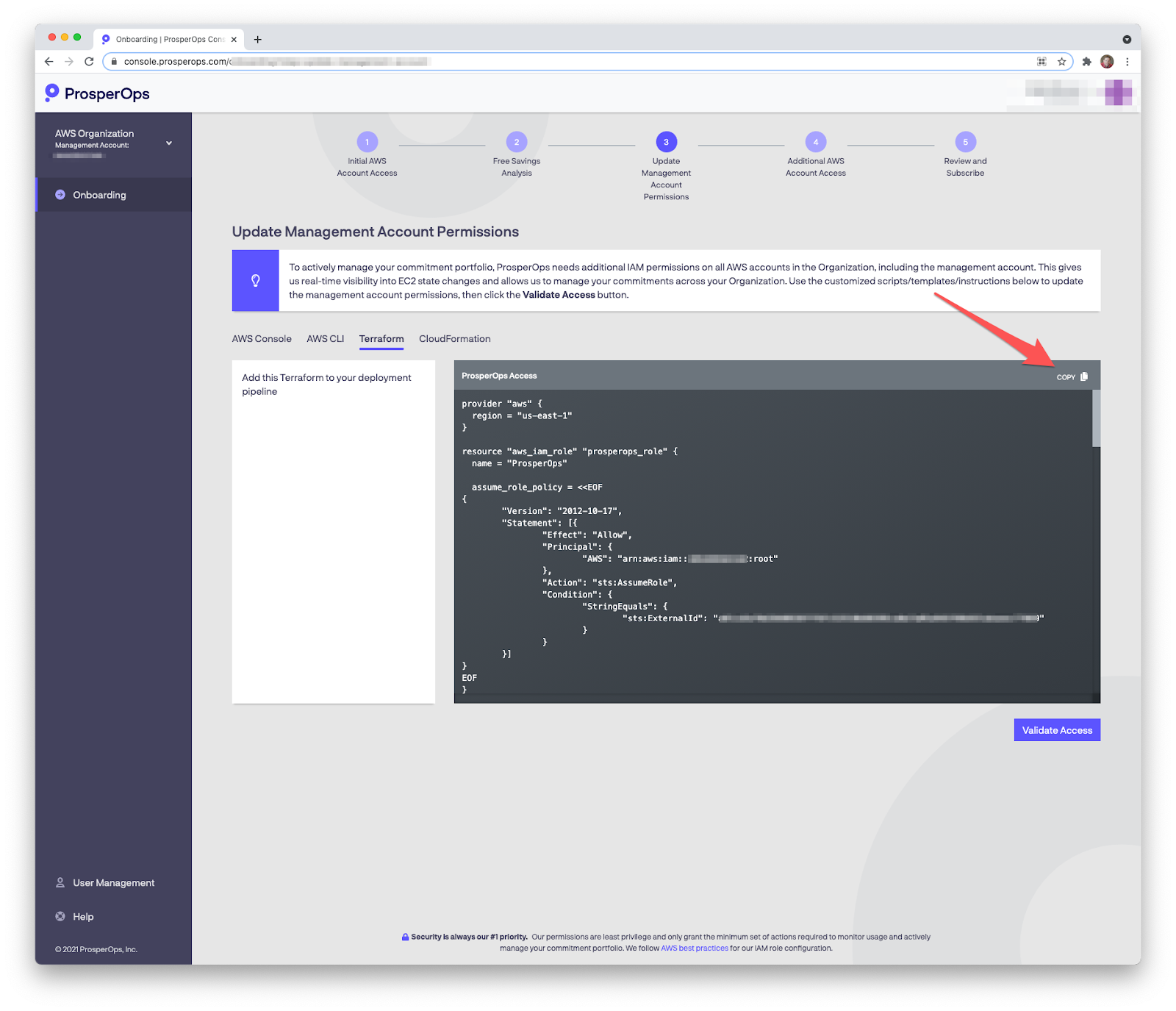Screen dimensions: 1176x1011
Task: Open a new browser tab
Action: click(x=258, y=40)
